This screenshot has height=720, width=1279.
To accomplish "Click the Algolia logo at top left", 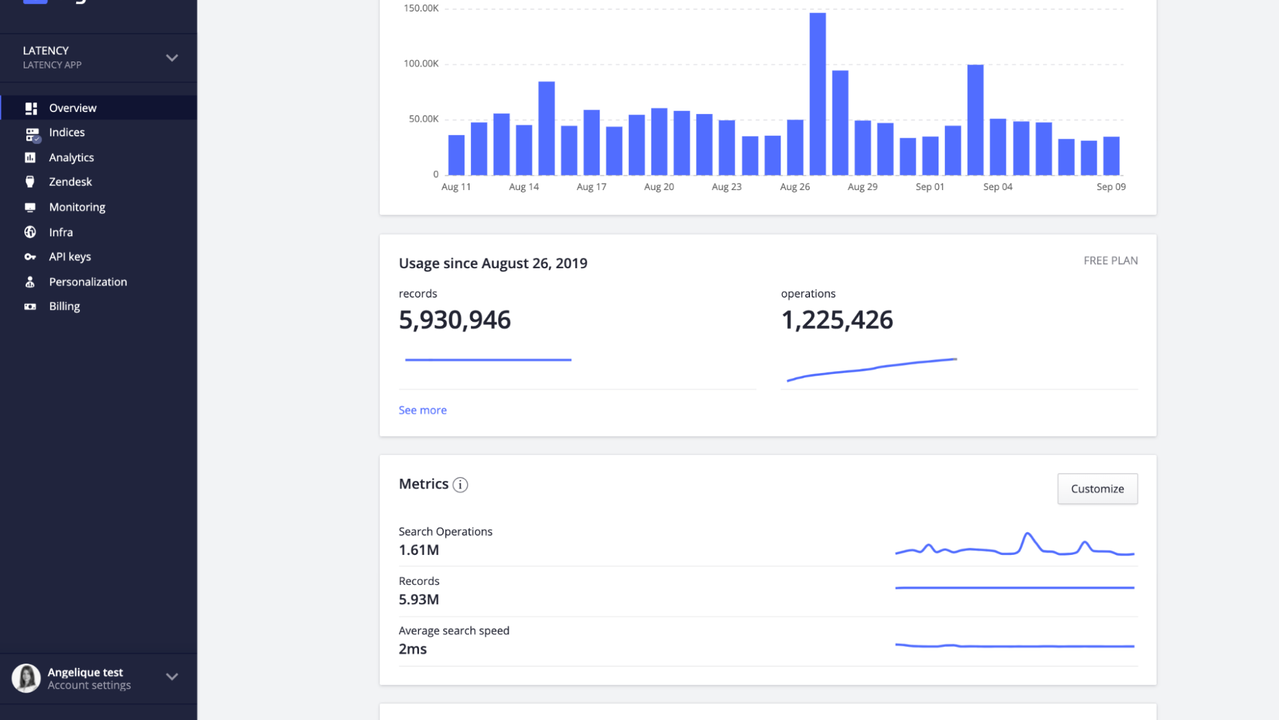I will point(36,3).
